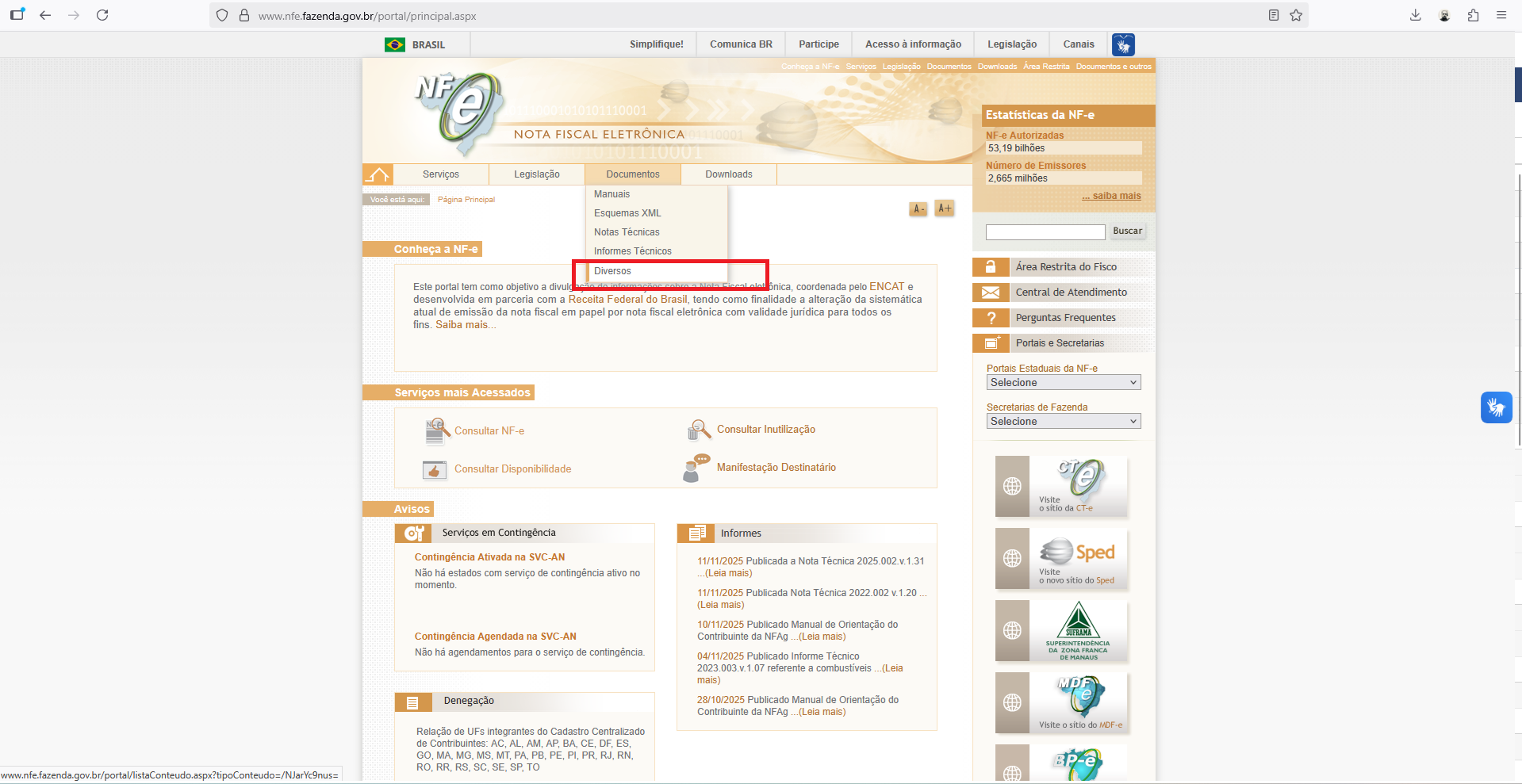Image resolution: width=1522 pixels, height=784 pixels.
Task: Select Diversos from the Documentos menu
Action: point(612,271)
